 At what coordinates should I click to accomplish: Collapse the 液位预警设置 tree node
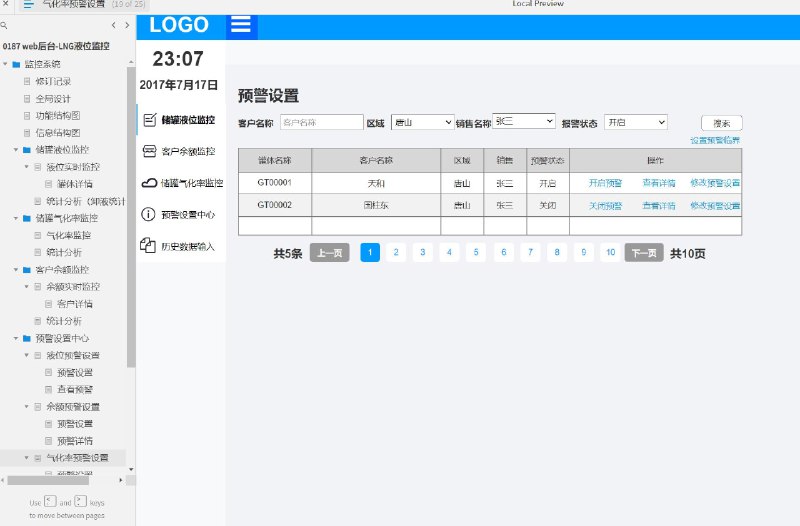[27, 355]
